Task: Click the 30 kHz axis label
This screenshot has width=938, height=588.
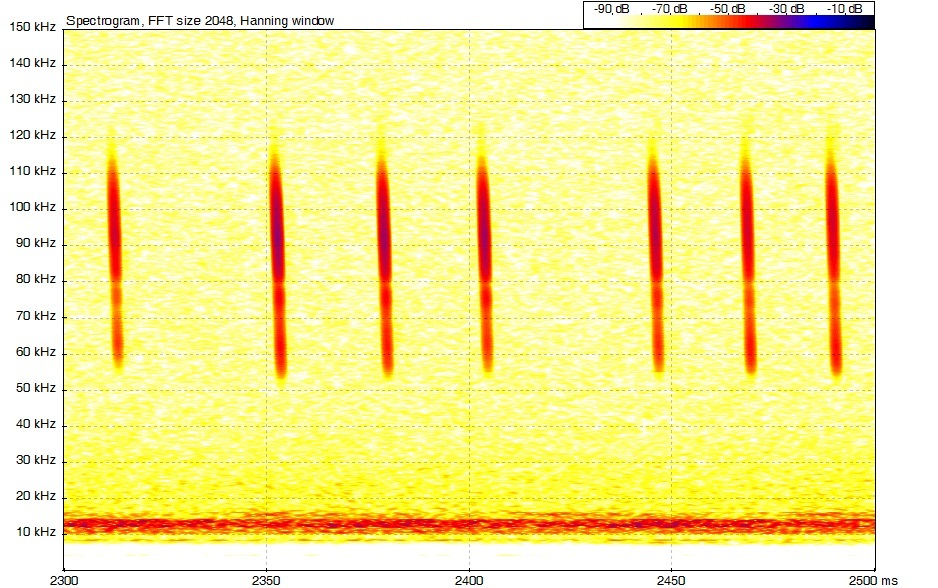Action: coord(36,459)
